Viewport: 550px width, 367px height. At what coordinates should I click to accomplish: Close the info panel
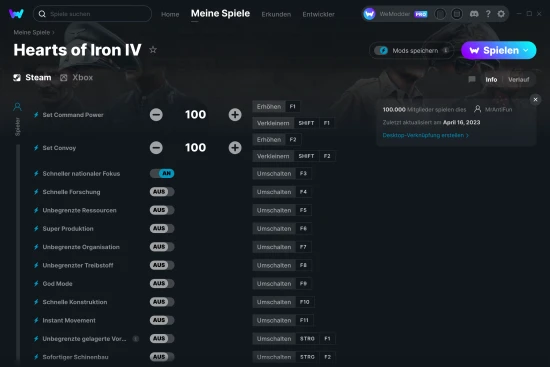(535, 100)
